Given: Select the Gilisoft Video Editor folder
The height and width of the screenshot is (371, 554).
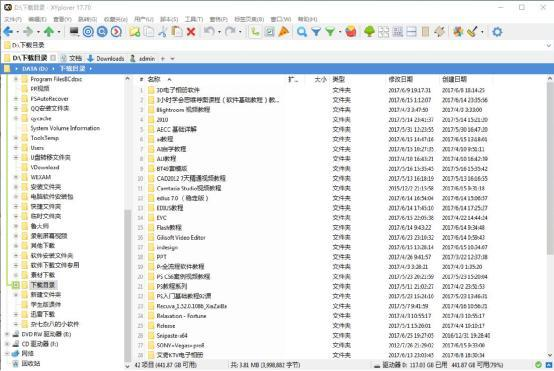Looking at the screenshot, I should 181,237.
